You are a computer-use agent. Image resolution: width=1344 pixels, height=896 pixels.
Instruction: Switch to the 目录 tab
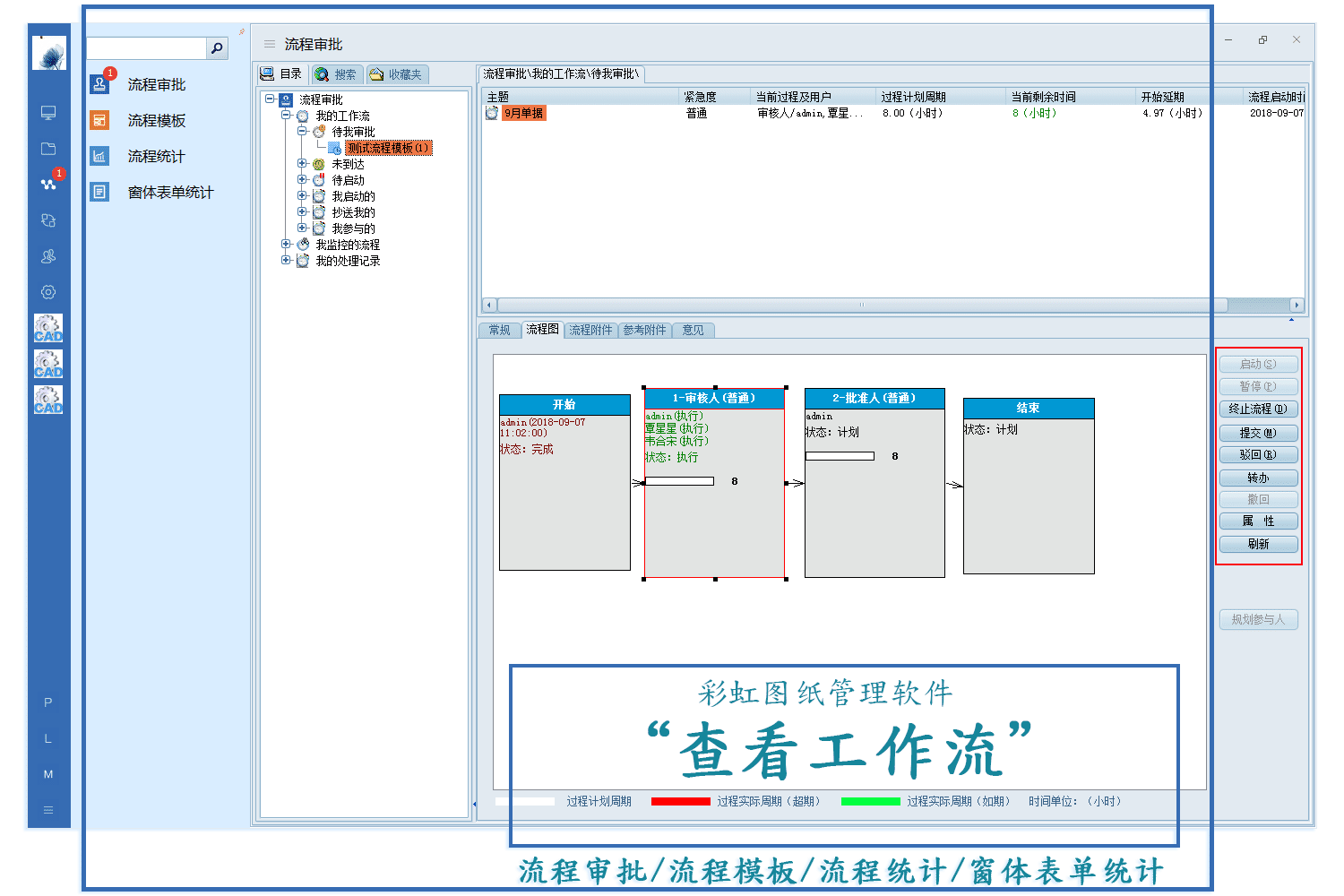click(x=281, y=74)
